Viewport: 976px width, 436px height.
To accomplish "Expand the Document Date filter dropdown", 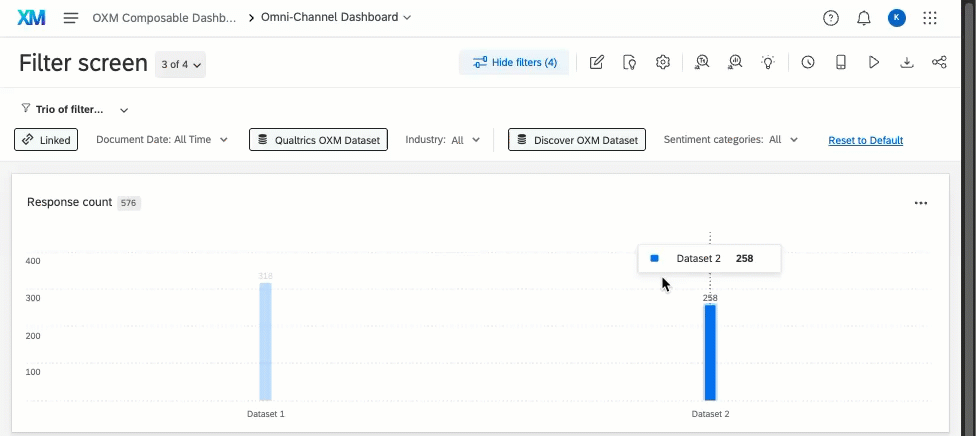I will click(162, 140).
